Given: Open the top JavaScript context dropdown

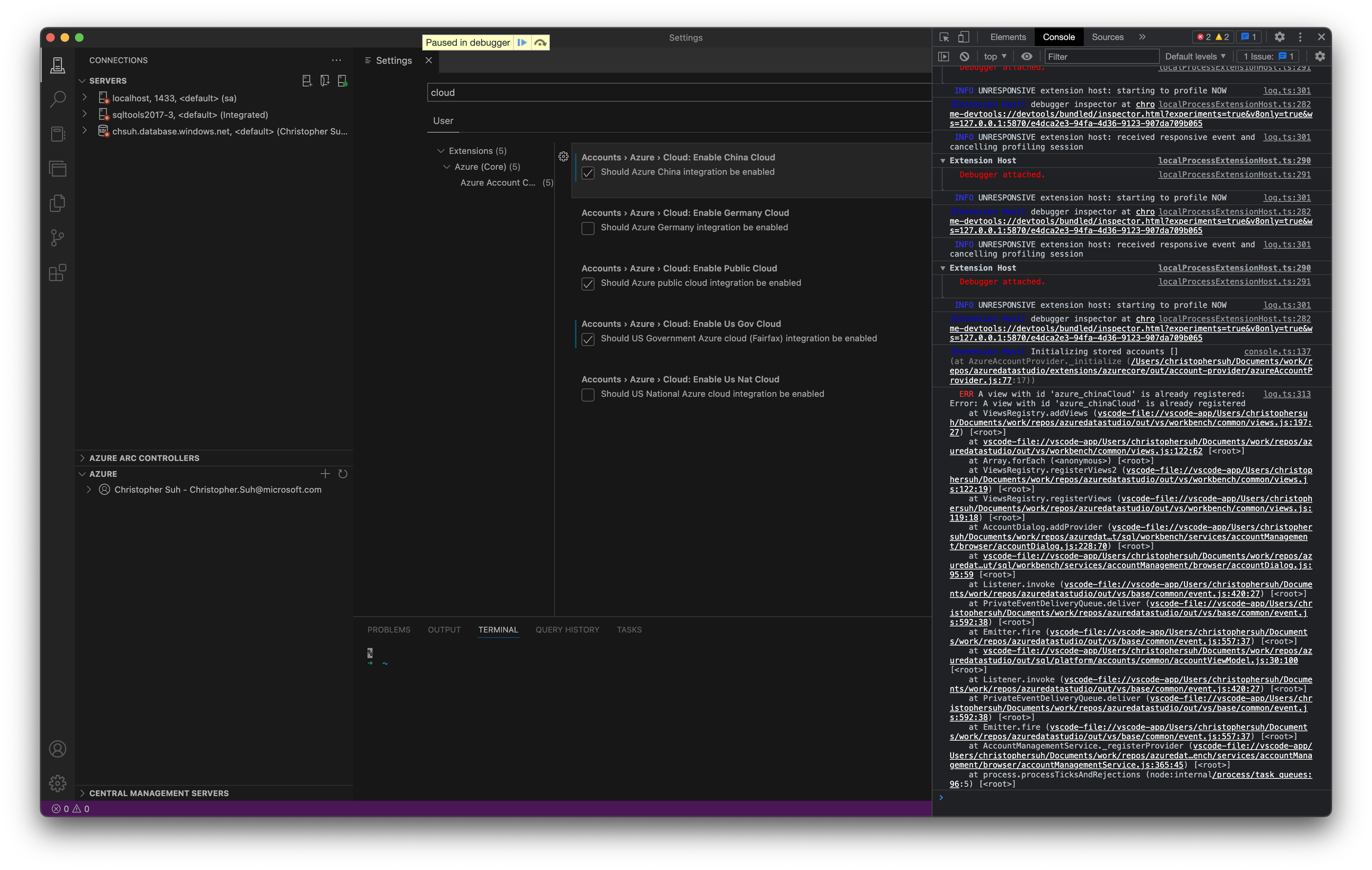Looking at the screenshot, I should pos(995,57).
